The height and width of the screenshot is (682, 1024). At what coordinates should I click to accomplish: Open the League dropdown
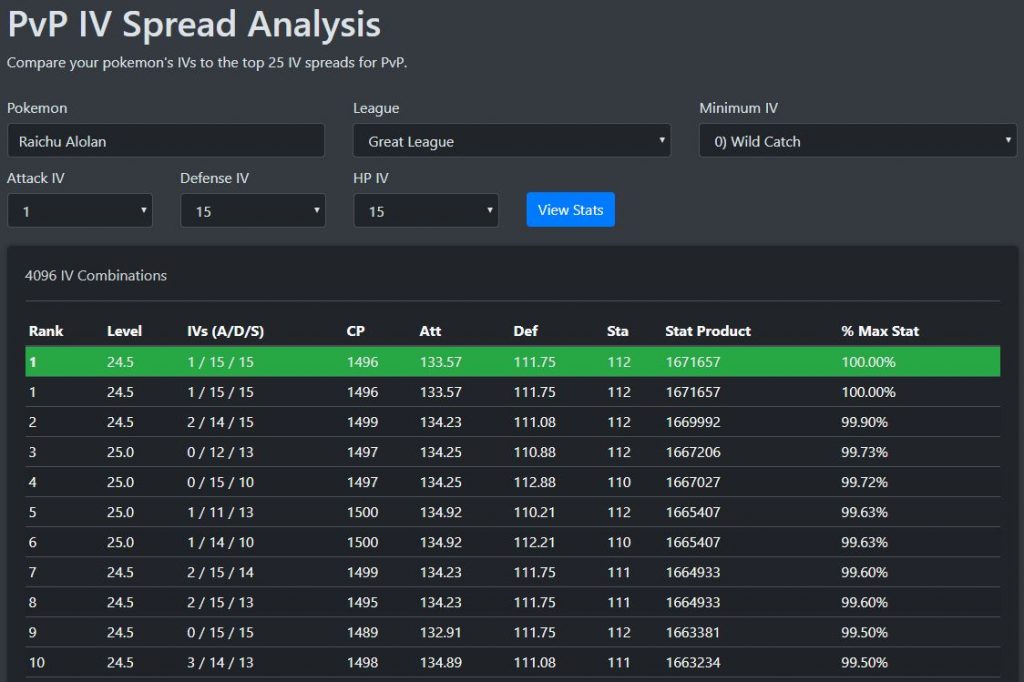(511, 141)
